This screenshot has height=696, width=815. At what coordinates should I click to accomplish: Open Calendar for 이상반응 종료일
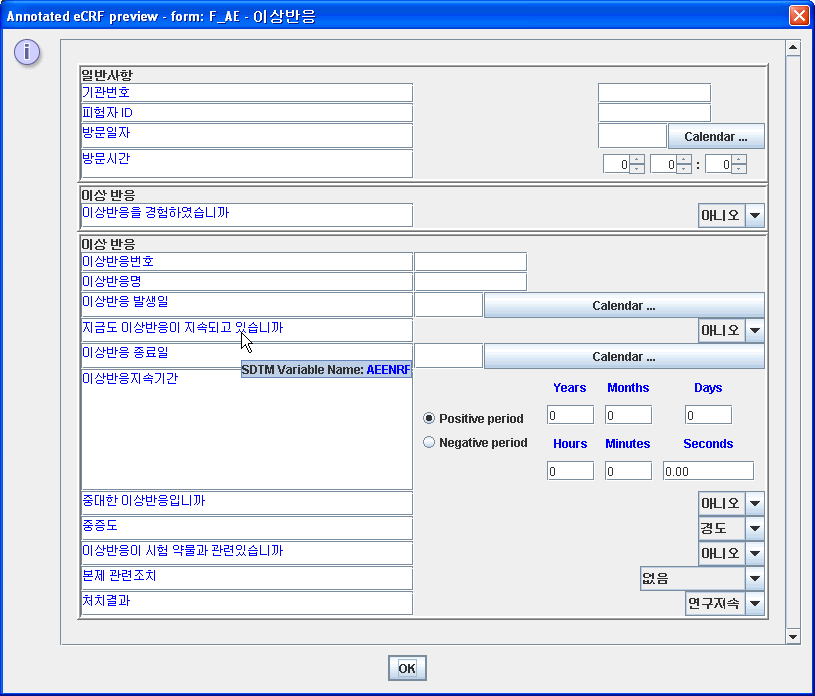click(623, 356)
